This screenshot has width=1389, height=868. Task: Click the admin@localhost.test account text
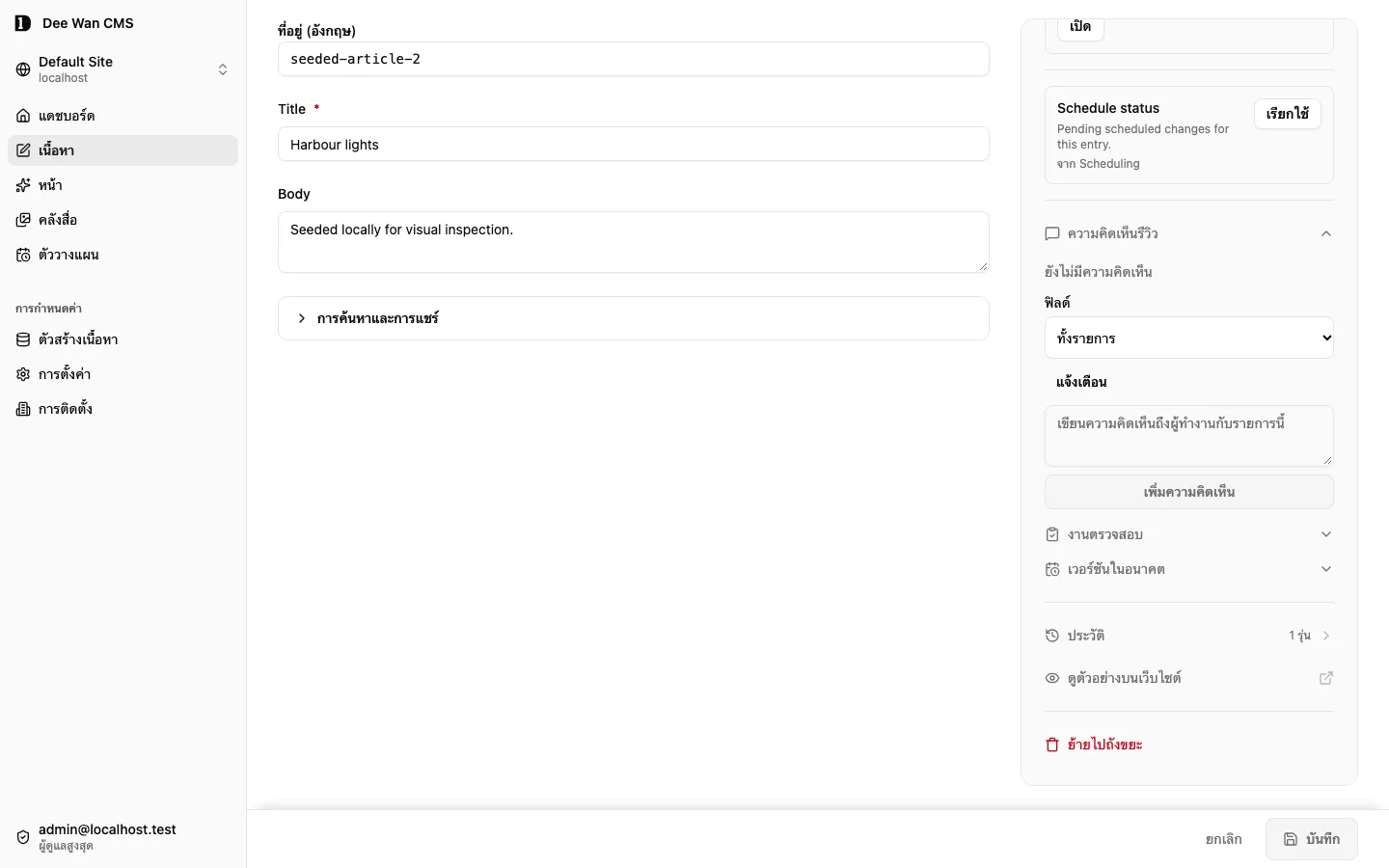pyautogui.click(x=107, y=829)
